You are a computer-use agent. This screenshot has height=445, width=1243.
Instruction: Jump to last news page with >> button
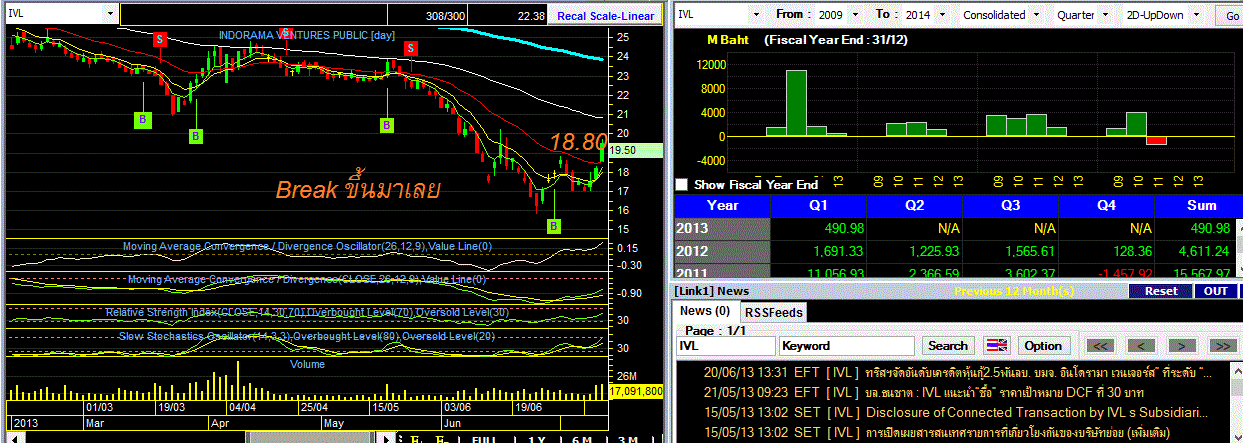(1222, 346)
